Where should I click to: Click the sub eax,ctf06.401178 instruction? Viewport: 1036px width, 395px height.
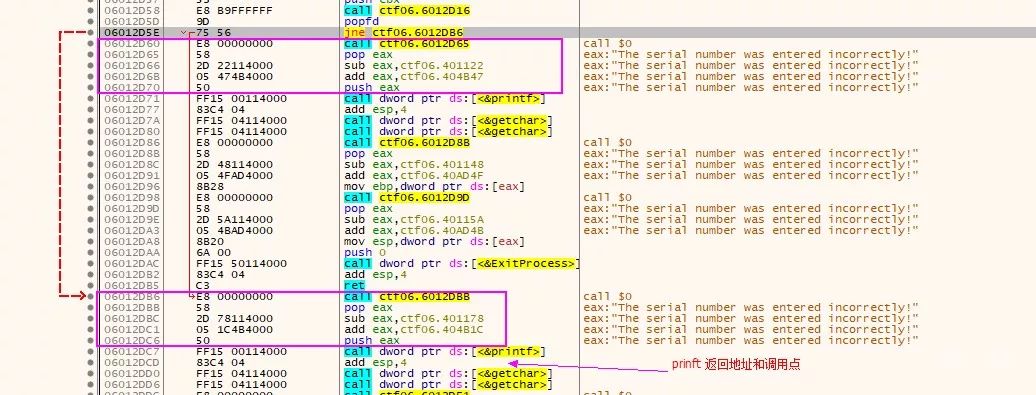click(x=414, y=318)
